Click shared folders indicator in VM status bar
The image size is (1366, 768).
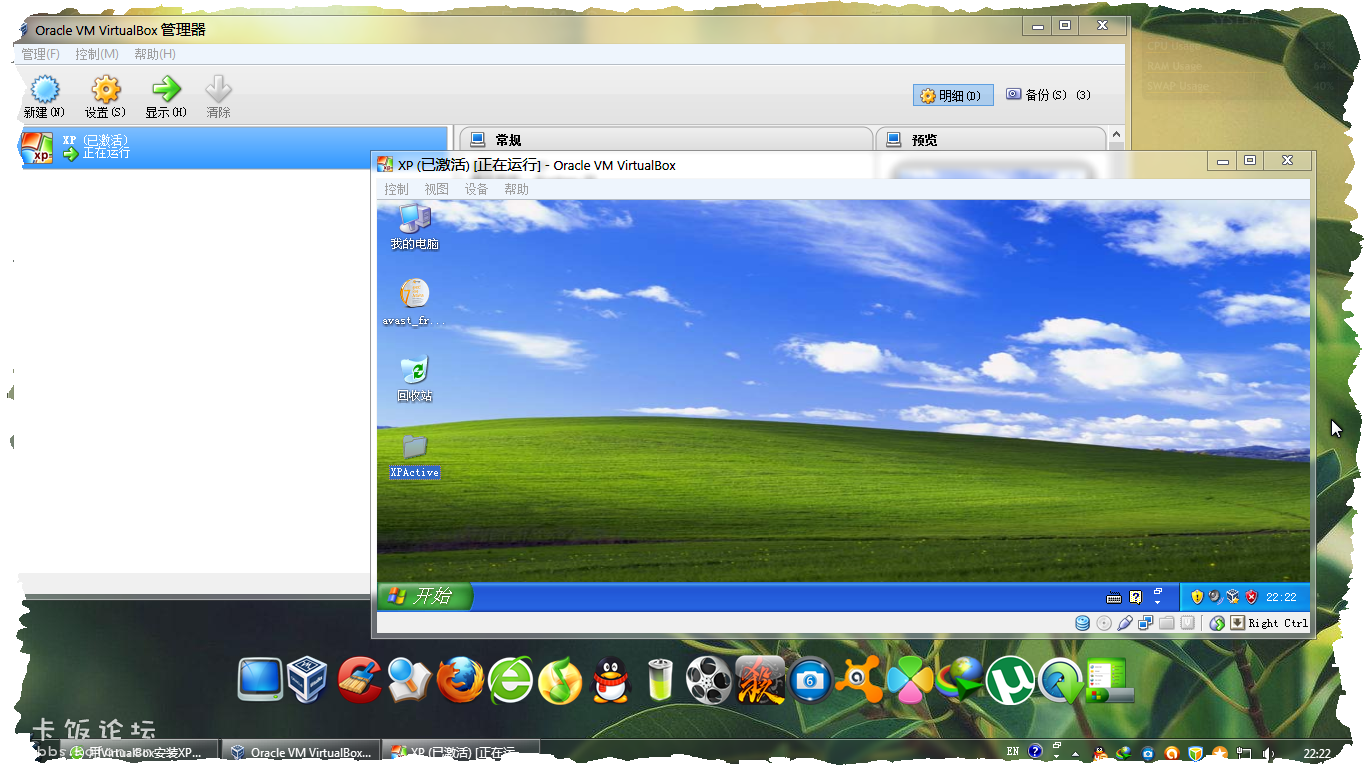coord(1167,623)
